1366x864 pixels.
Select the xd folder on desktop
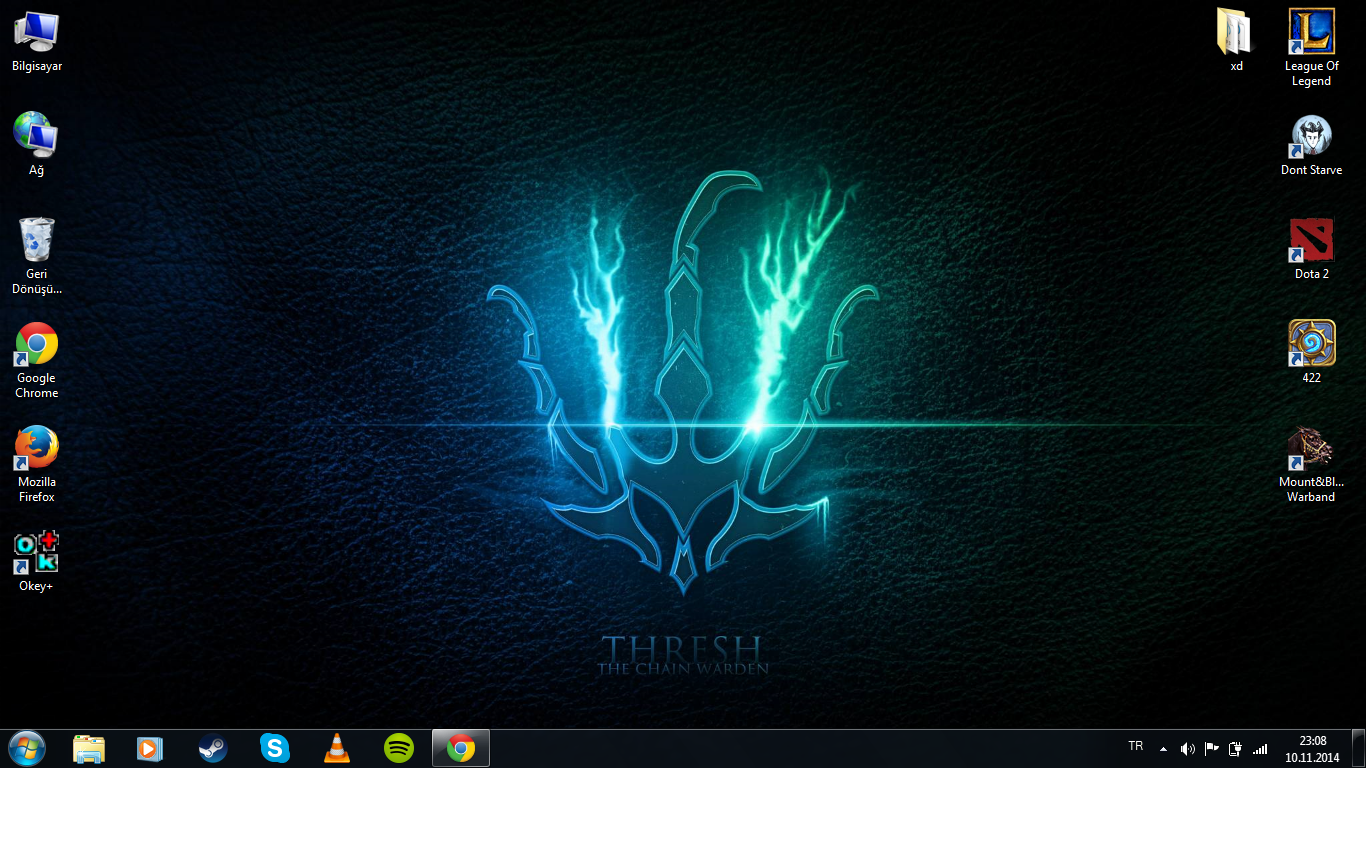click(x=1236, y=40)
